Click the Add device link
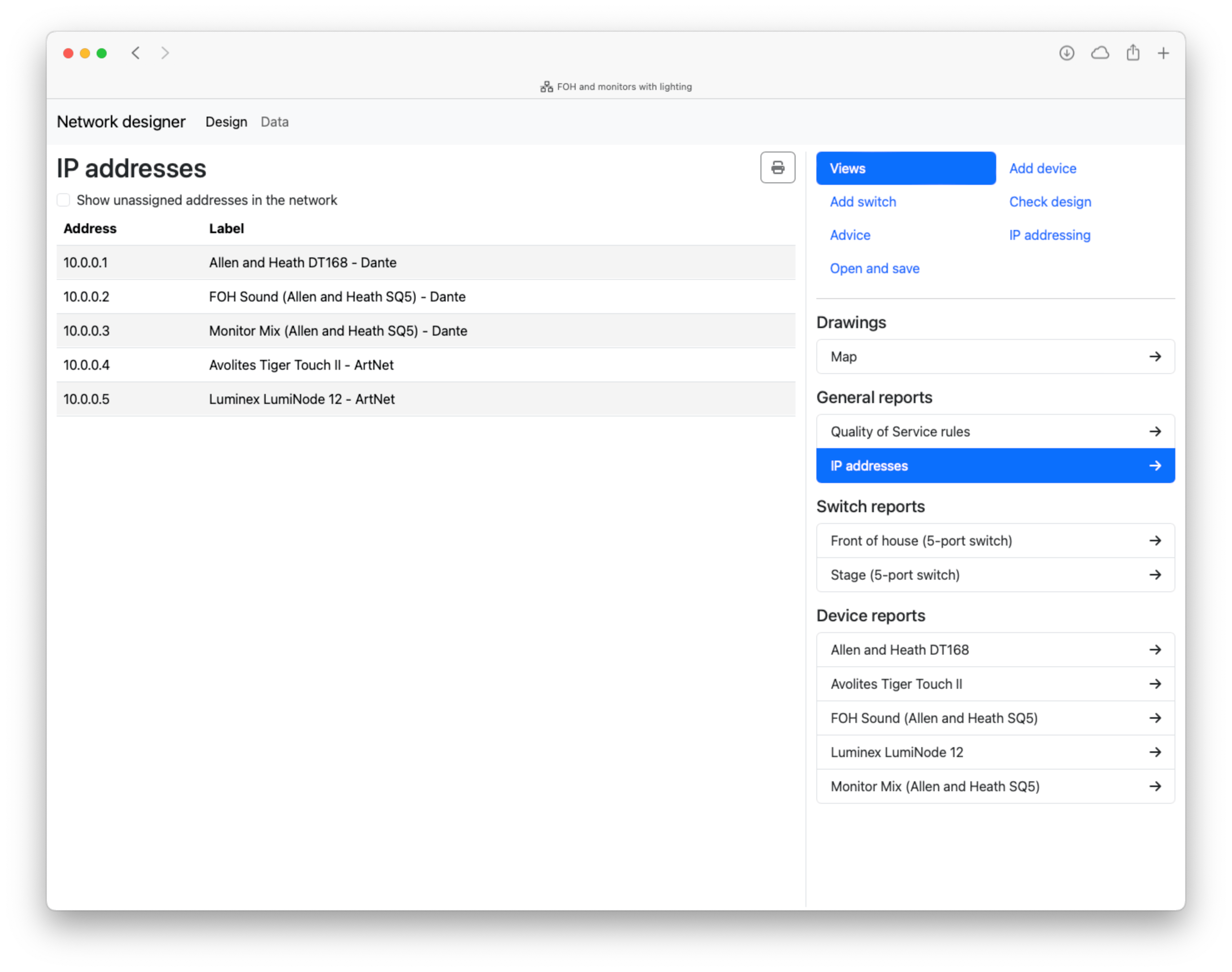Viewport: 1232px width, 972px height. tap(1042, 168)
